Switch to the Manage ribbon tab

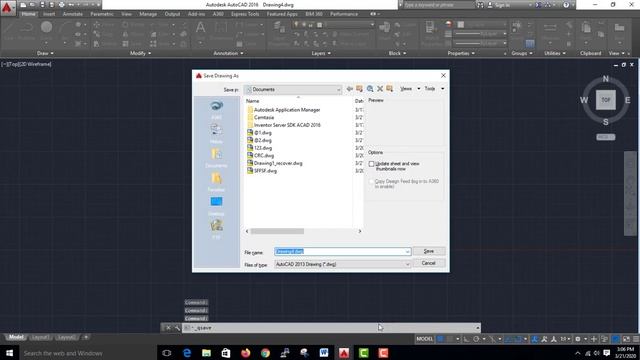pyautogui.click(x=148, y=14)
